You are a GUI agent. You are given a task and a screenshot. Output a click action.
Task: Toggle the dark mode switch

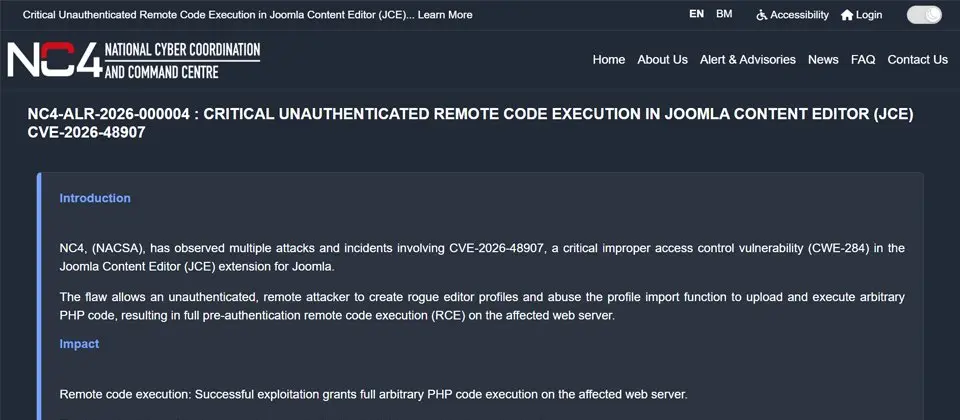(x=924, y=15)
